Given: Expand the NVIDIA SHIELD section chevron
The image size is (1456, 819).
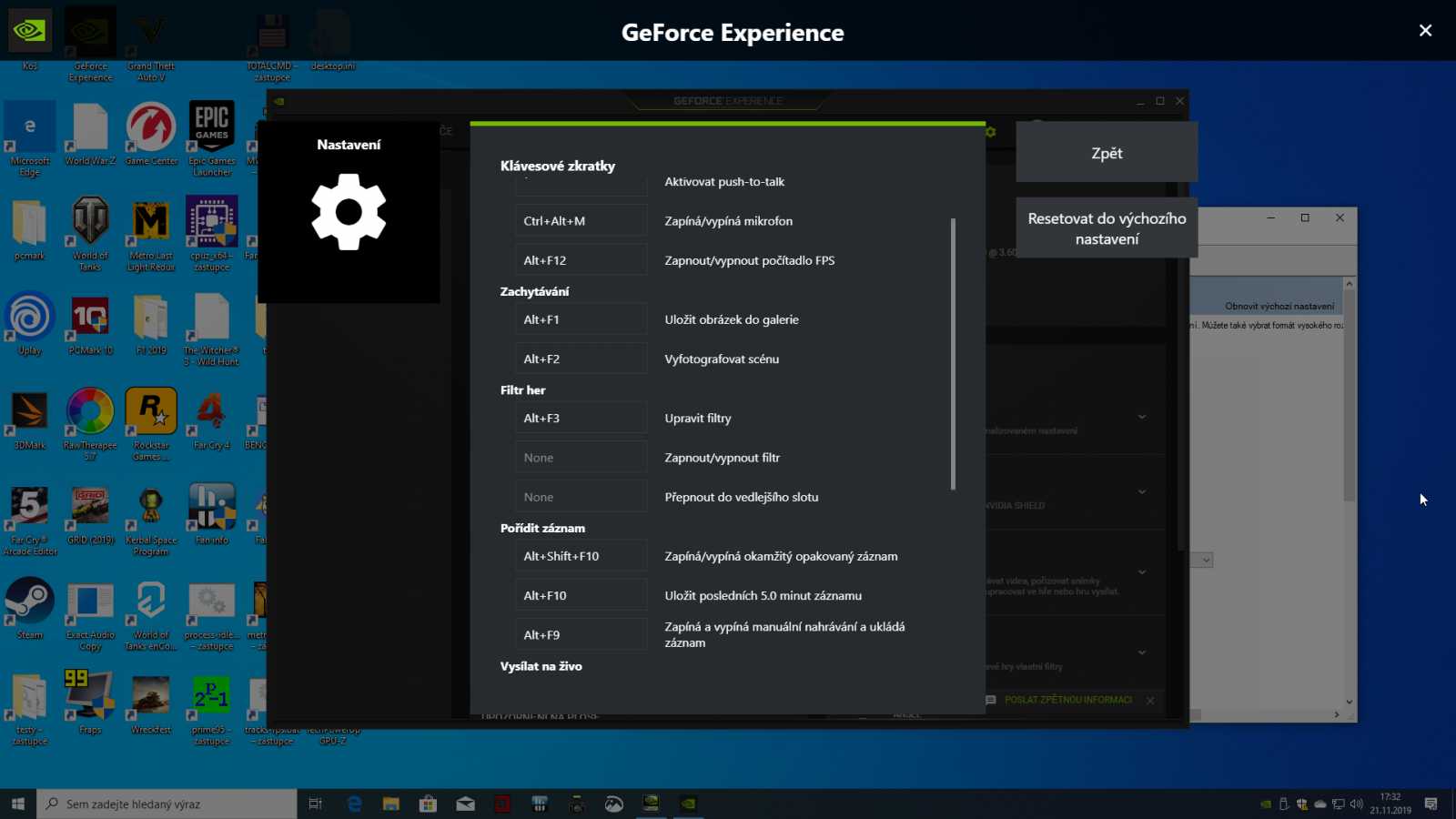Looking at the screenshot, I should pyautogui.click(x=1142, y=492).
